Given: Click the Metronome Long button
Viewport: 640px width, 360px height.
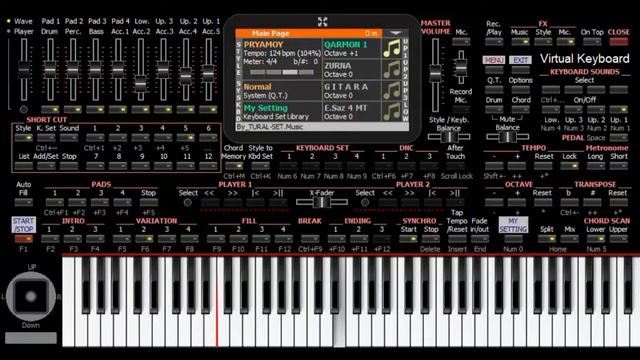Looking at the screenshot, I should (x=596, y=166).
